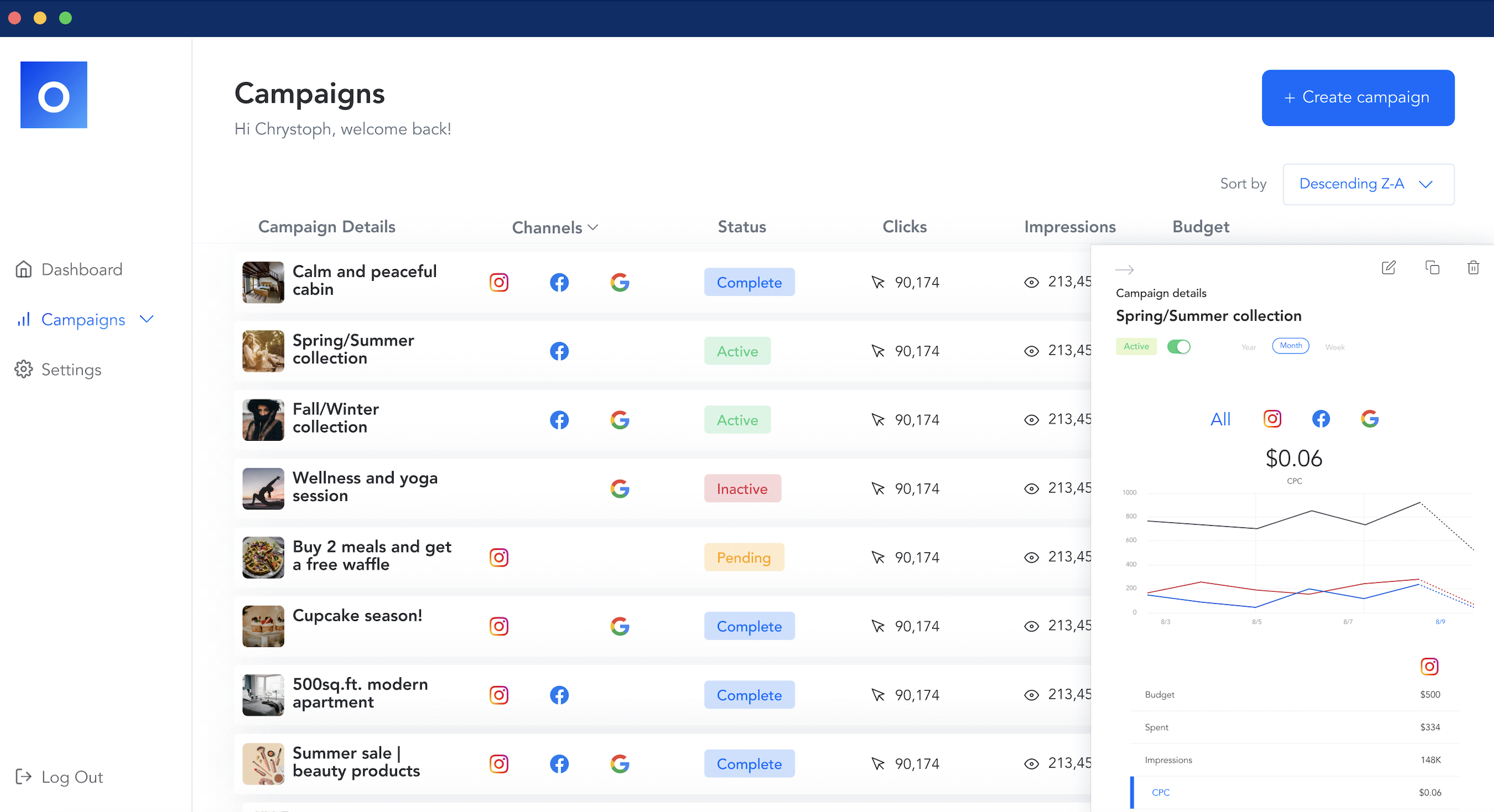Click Inactive status of Wellness and yoga session
The width and height of the screenshot is (1494, 812).
tap(743, 489)
